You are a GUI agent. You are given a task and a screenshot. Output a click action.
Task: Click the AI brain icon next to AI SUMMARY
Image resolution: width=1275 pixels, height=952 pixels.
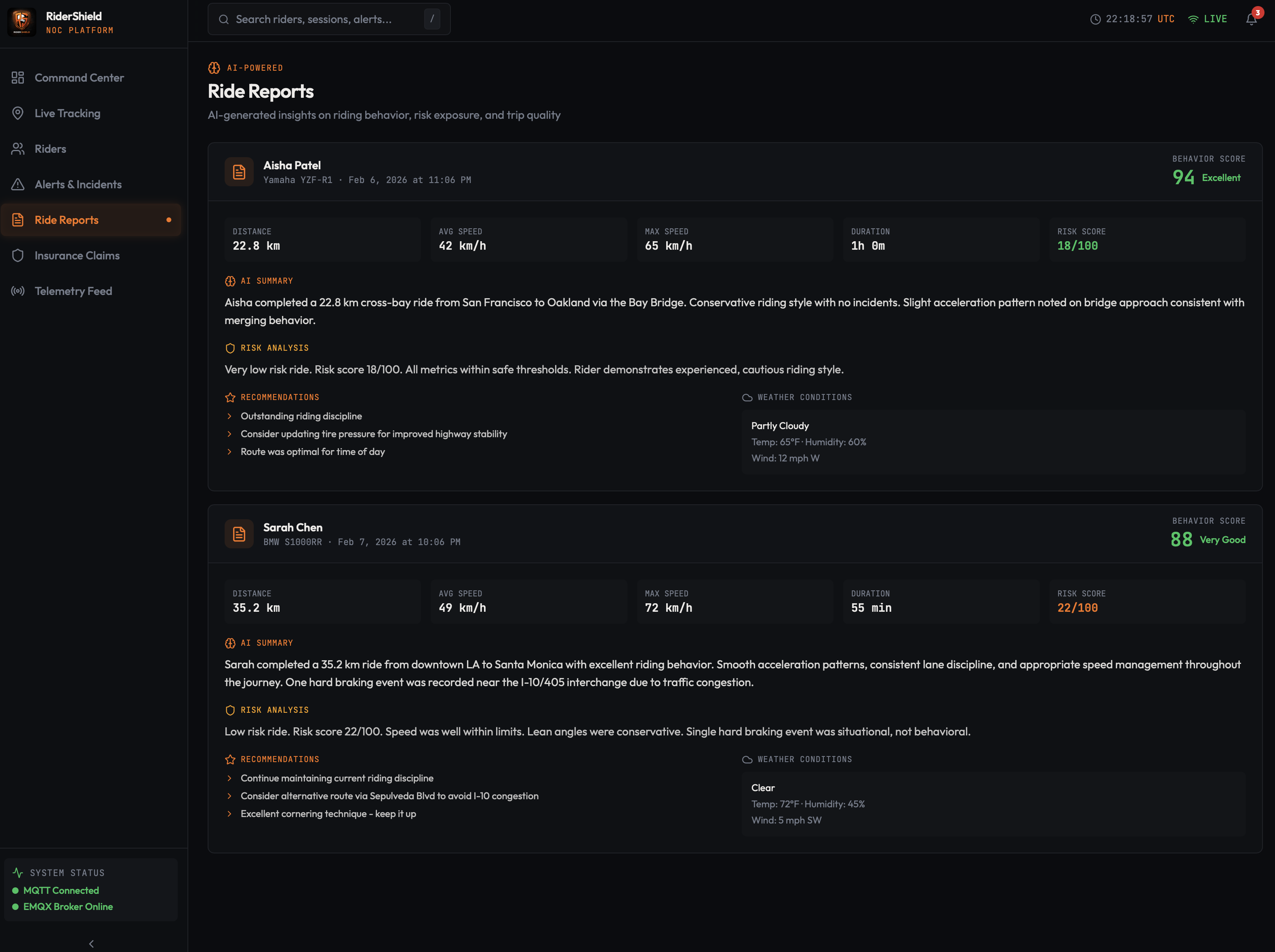(230, 281)
